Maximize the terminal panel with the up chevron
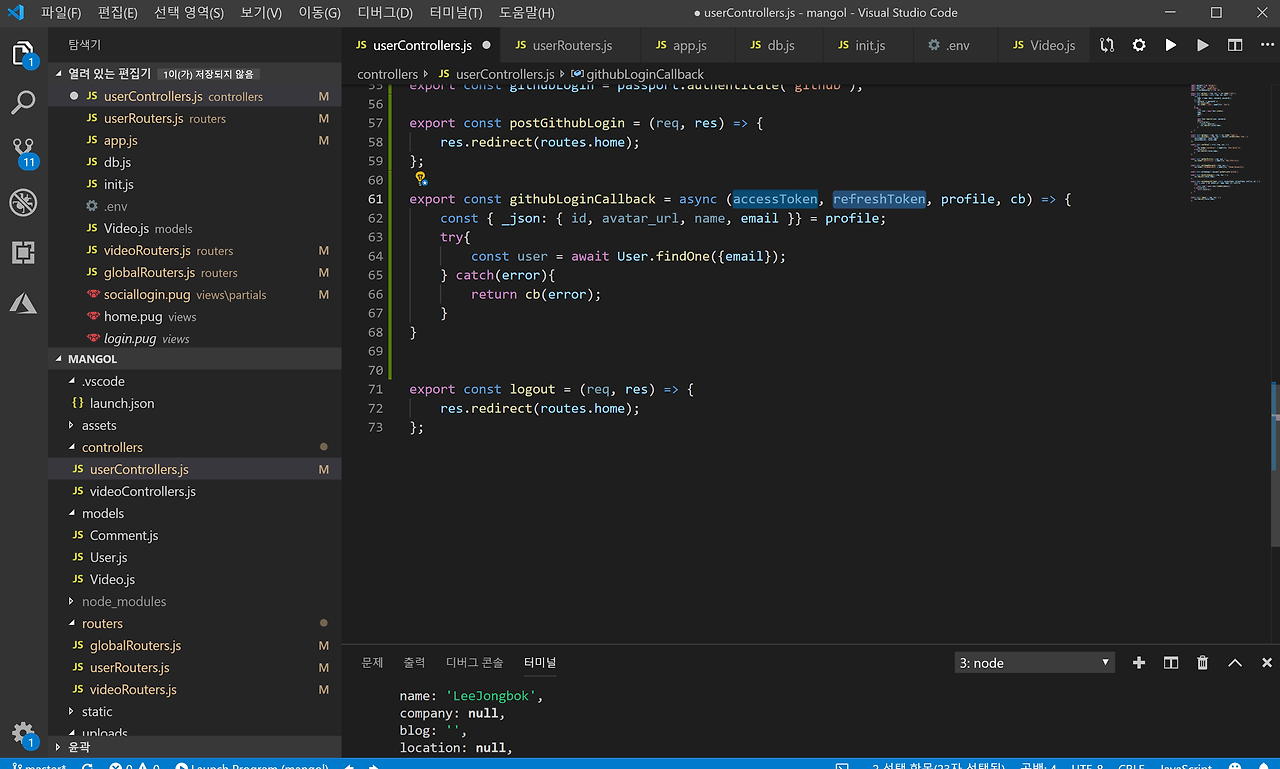 tap(1235, 662)
